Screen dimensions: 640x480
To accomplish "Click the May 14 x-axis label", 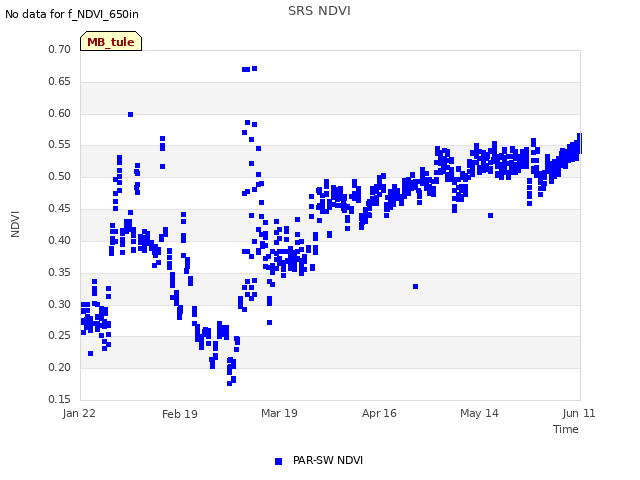I will (x=479, y=413).
